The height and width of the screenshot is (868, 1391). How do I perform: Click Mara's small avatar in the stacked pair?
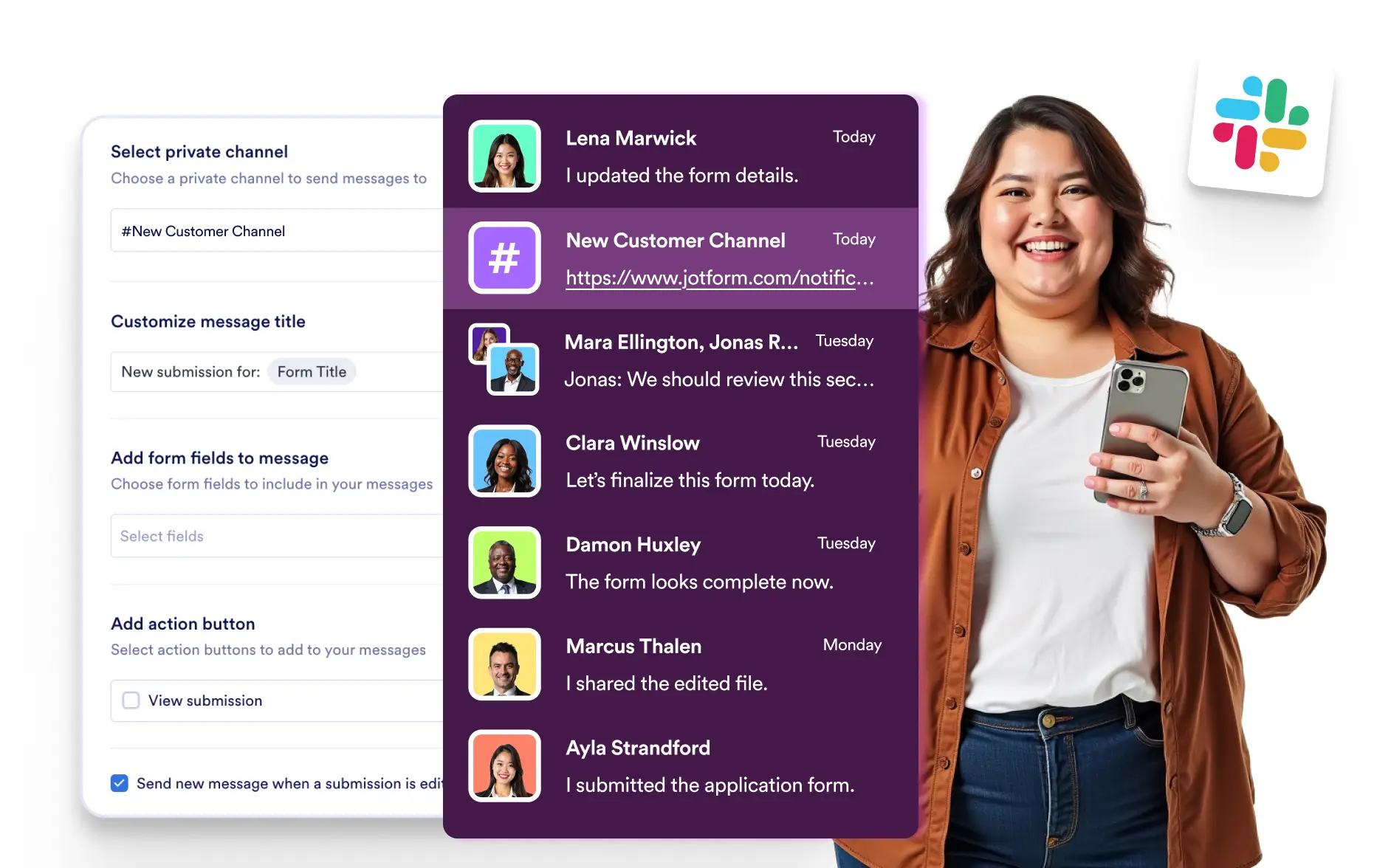(x=484, y=340)
